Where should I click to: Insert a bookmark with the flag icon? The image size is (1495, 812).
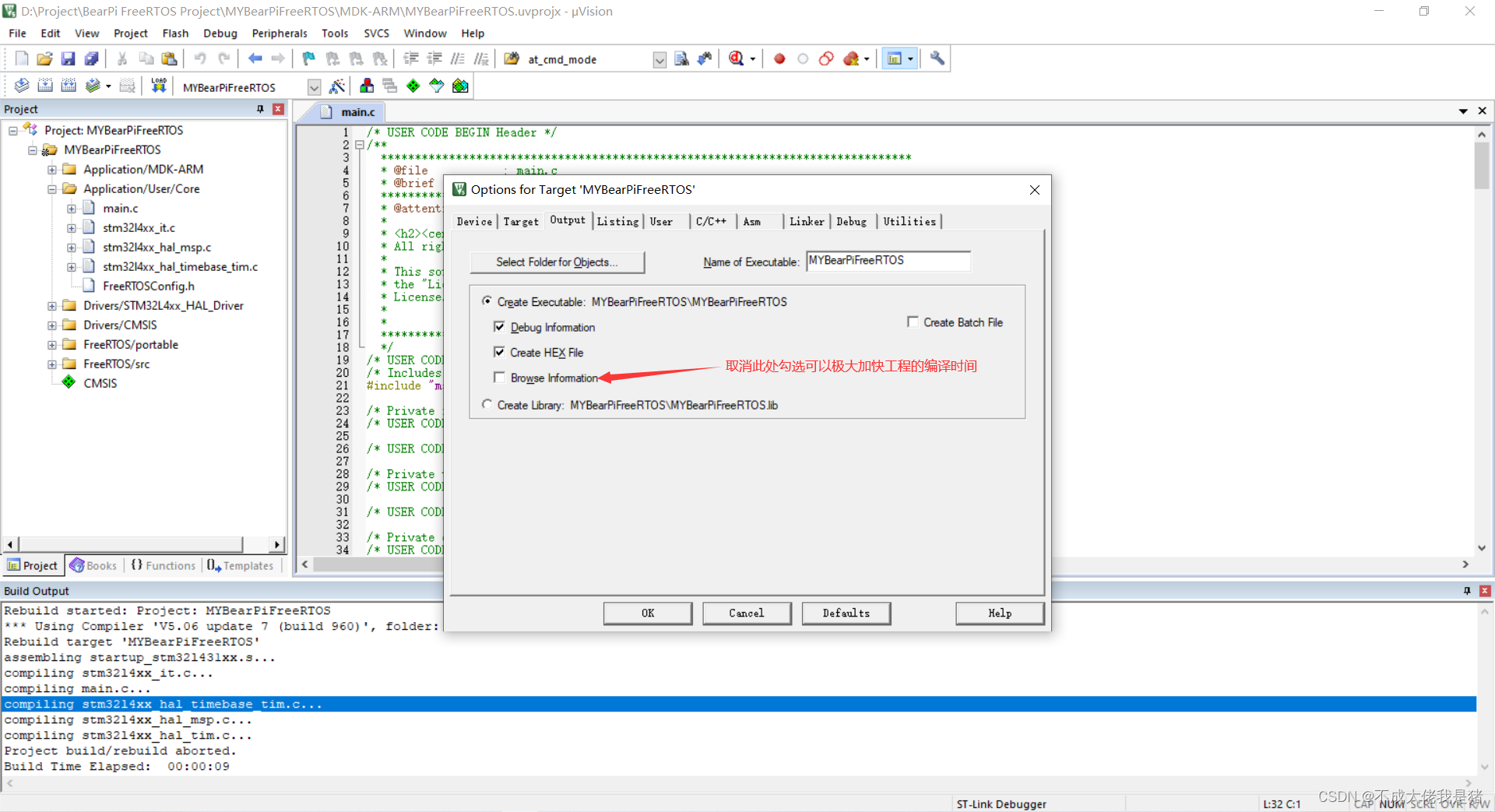tap(309, 58)
